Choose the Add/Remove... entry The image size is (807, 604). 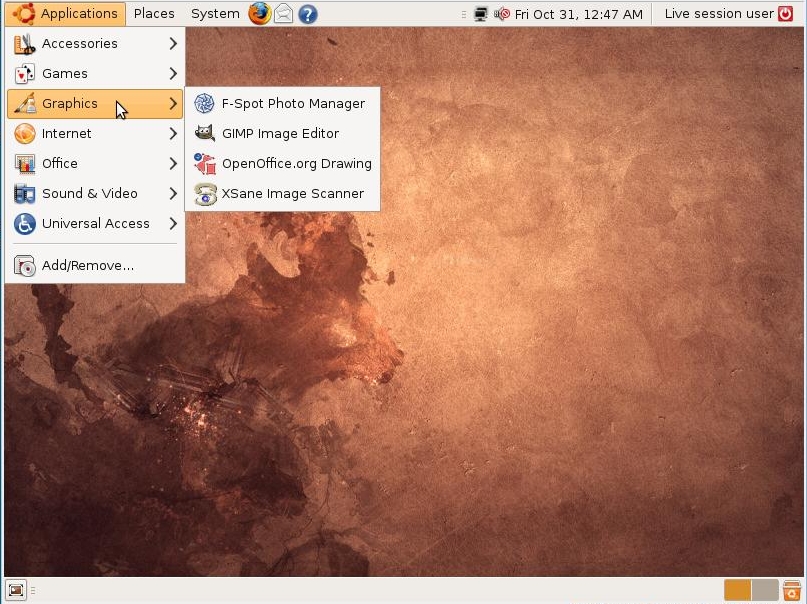(x=95, y=265)
